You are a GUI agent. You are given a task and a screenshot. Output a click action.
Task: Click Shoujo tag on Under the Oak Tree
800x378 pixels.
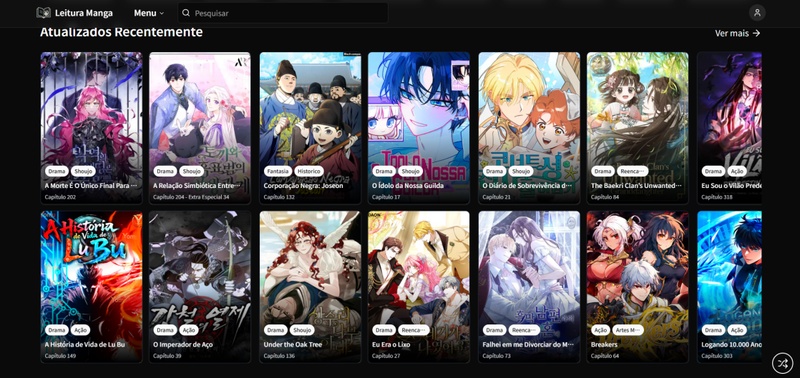pyautogui.click(x=302, y=330)
